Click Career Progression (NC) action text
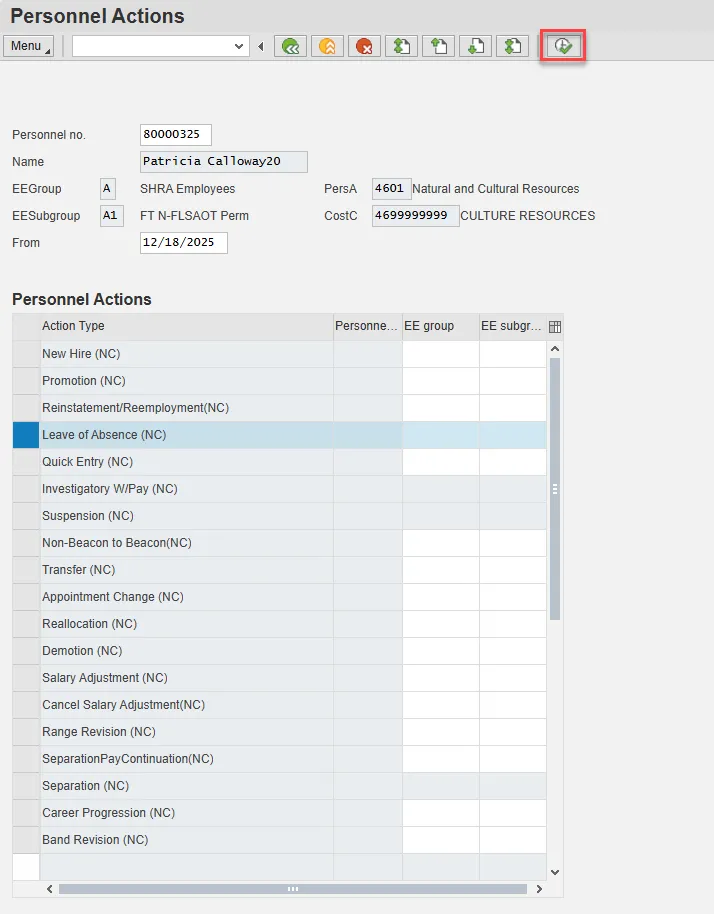 point(108,813)
